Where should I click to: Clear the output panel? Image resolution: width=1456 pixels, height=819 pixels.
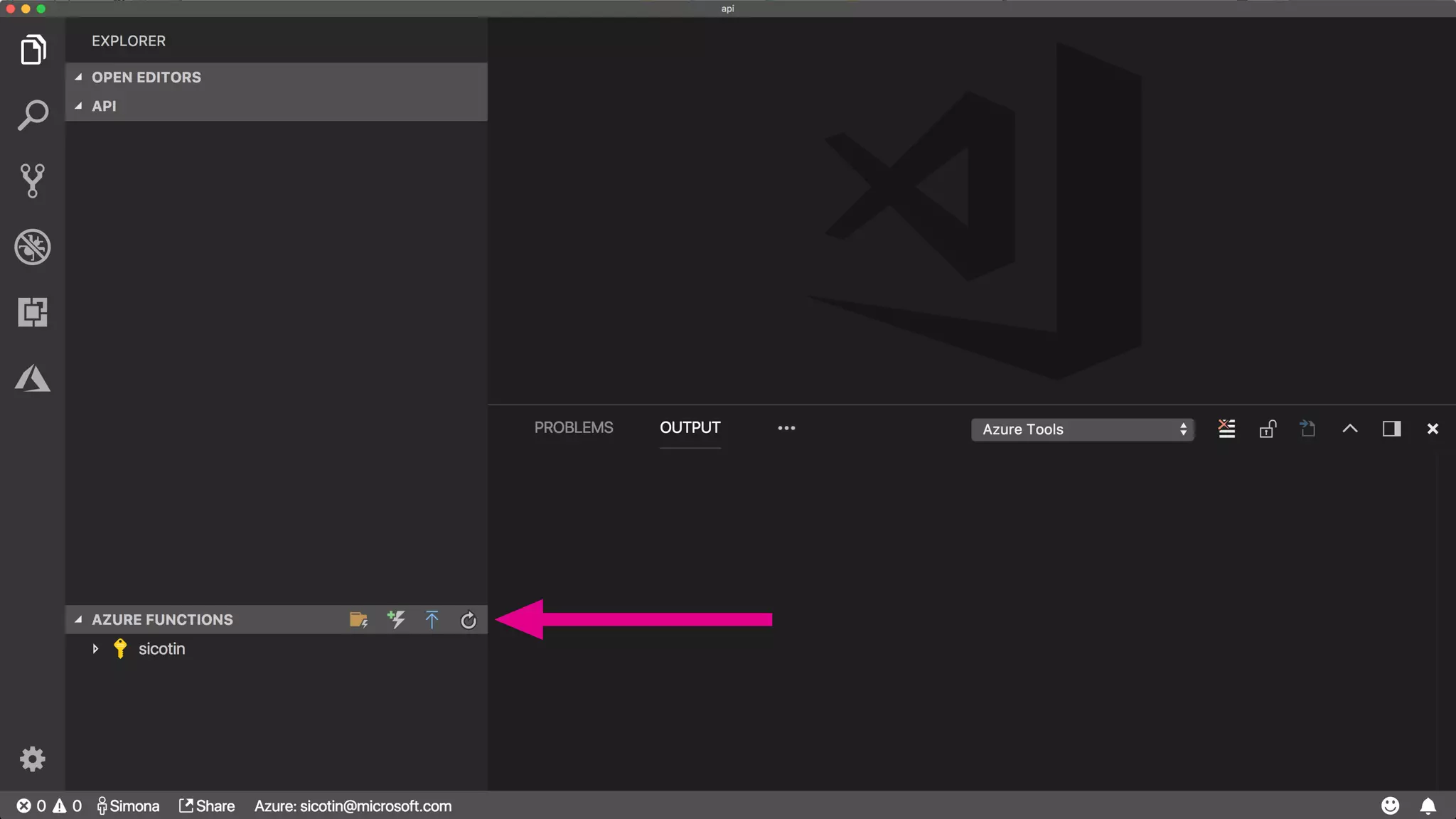click(x=1226, y=429)
